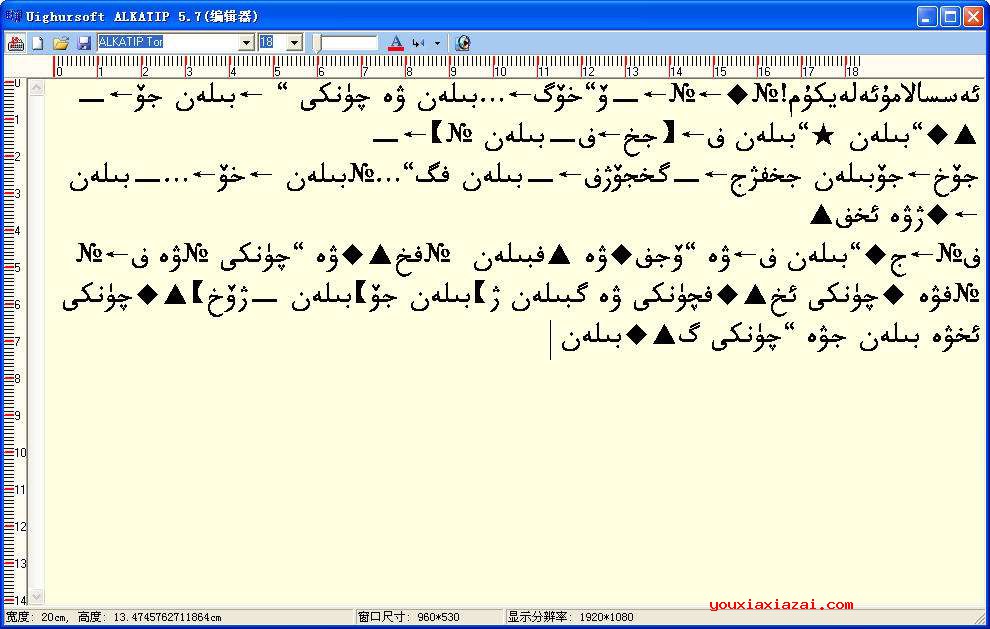Click the font color A icon

tap(396, 43)
